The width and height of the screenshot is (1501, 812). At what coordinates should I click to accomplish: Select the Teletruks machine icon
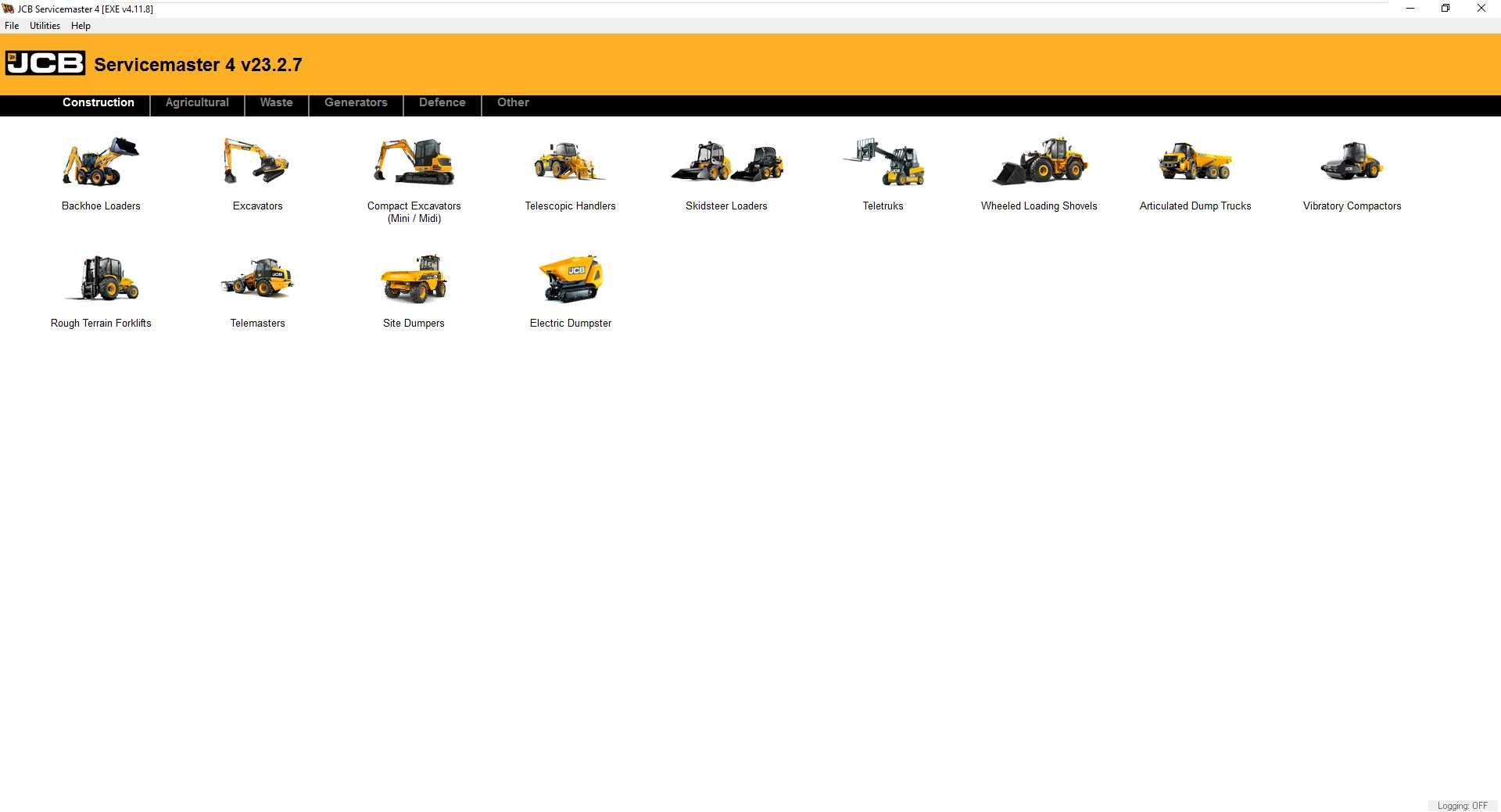(883, 162)
